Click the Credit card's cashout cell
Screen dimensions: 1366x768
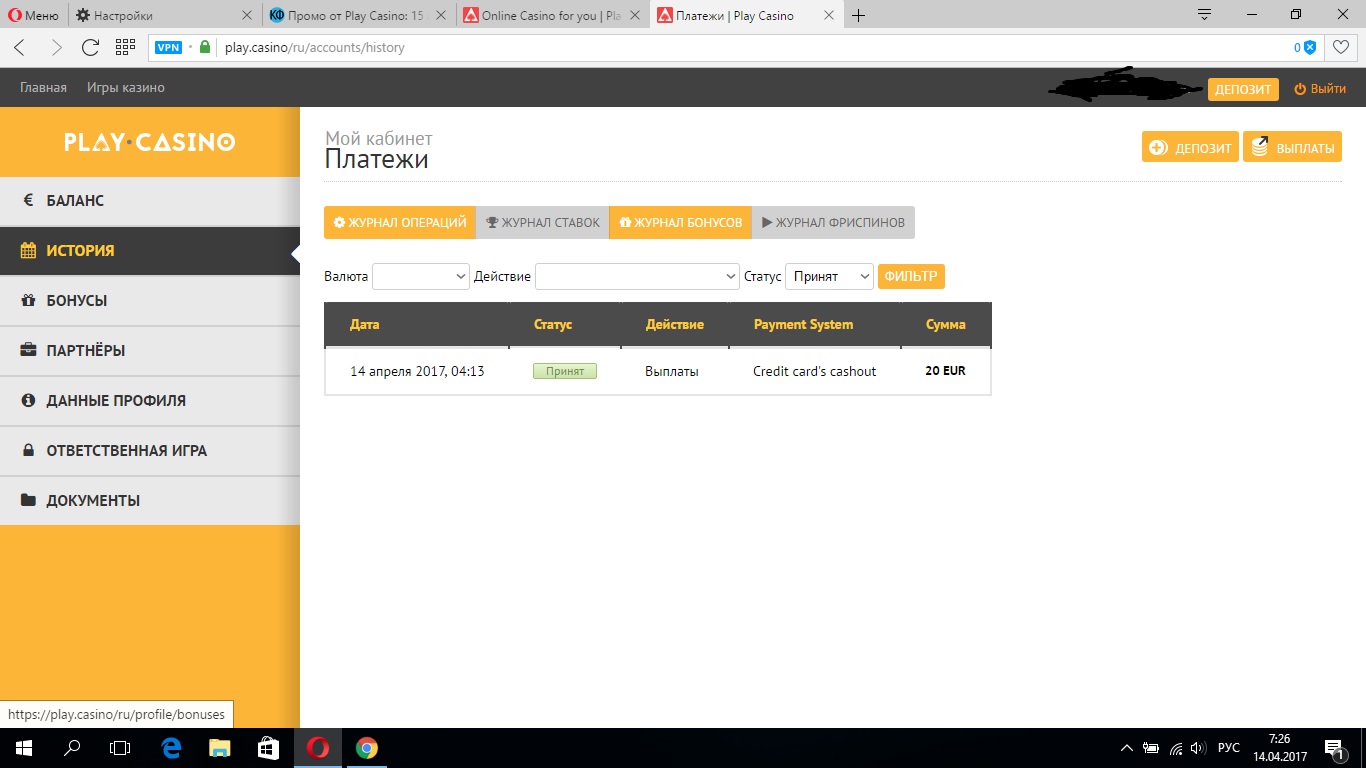click(x=814, y=371)
